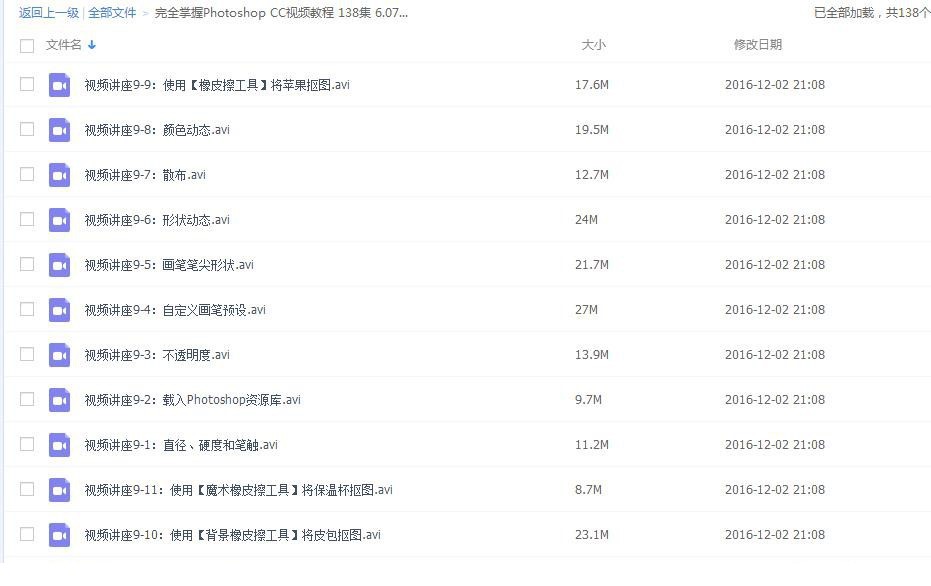The height and width of the screenshot is (586, 931).
Task: Check the box for 视频讲座9-7 散布
Action: [27, 175]
